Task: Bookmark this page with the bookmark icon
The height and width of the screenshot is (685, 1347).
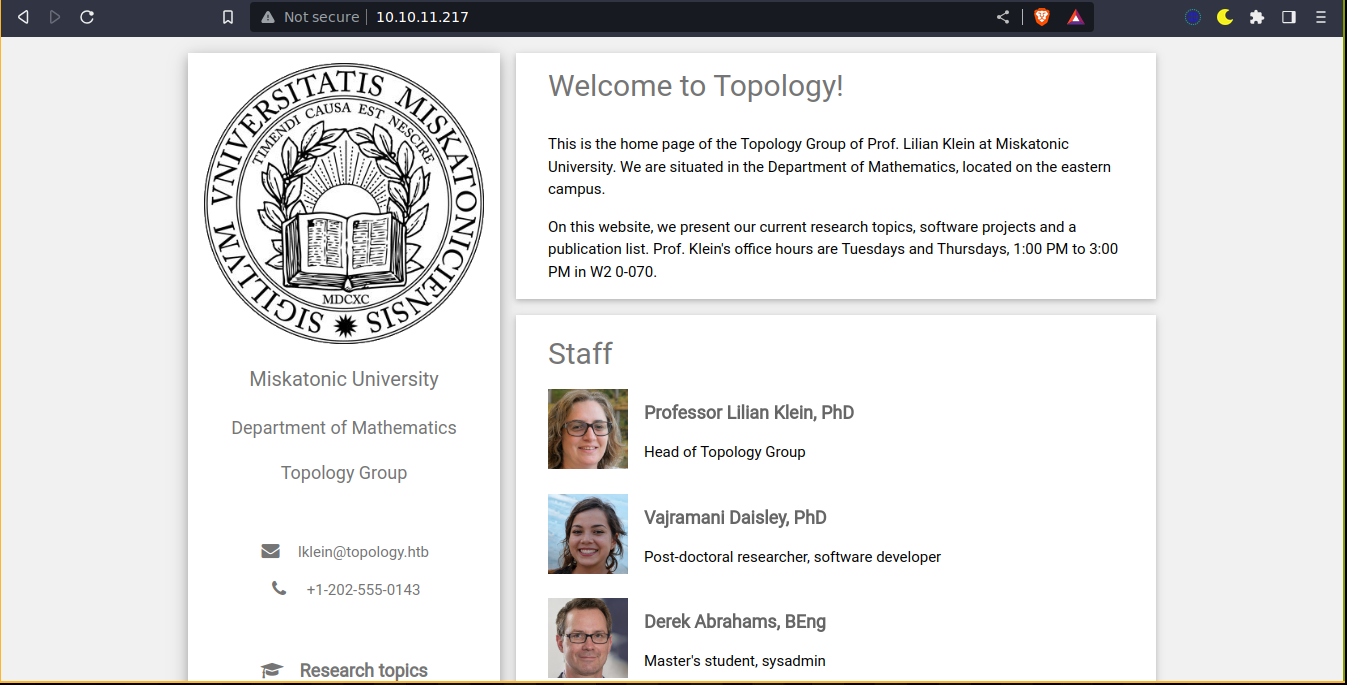Action: coord(228,17)
